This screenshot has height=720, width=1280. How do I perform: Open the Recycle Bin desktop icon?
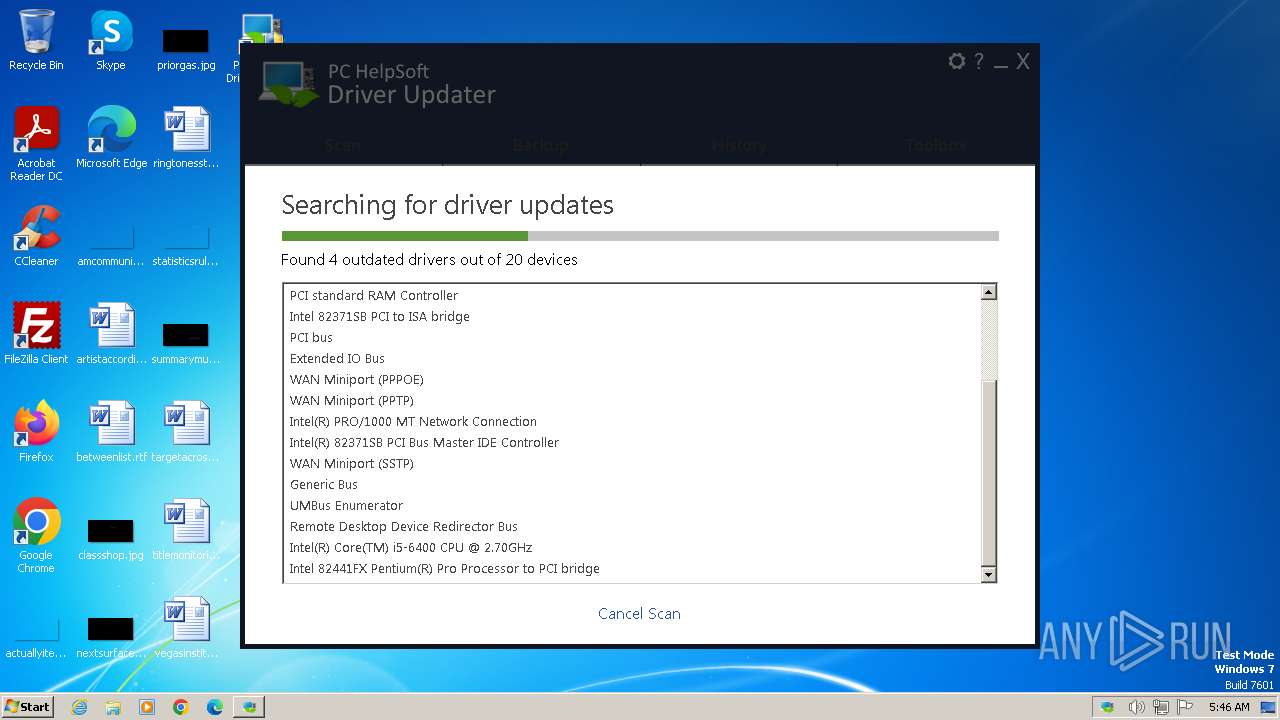click(36, 41)
